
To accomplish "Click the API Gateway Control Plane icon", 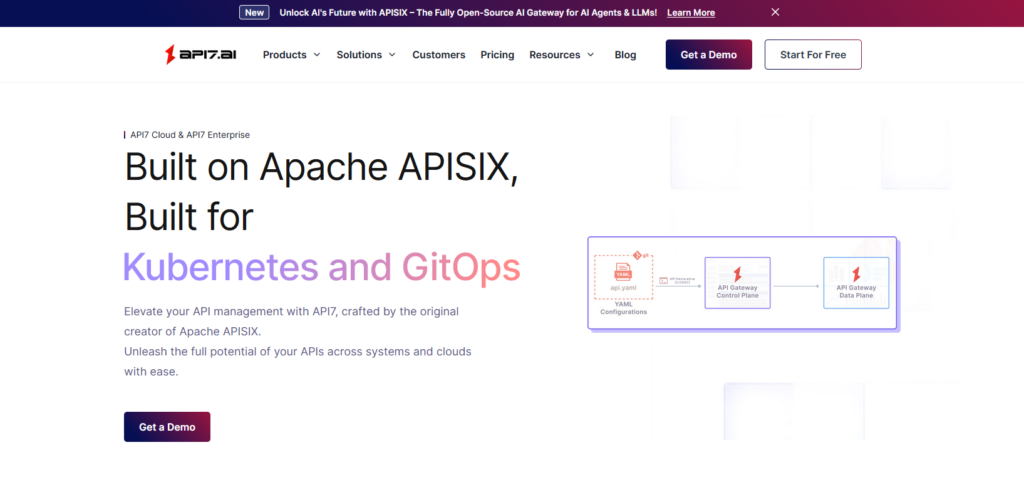I will pyautogui.click(x=737, y=273).
